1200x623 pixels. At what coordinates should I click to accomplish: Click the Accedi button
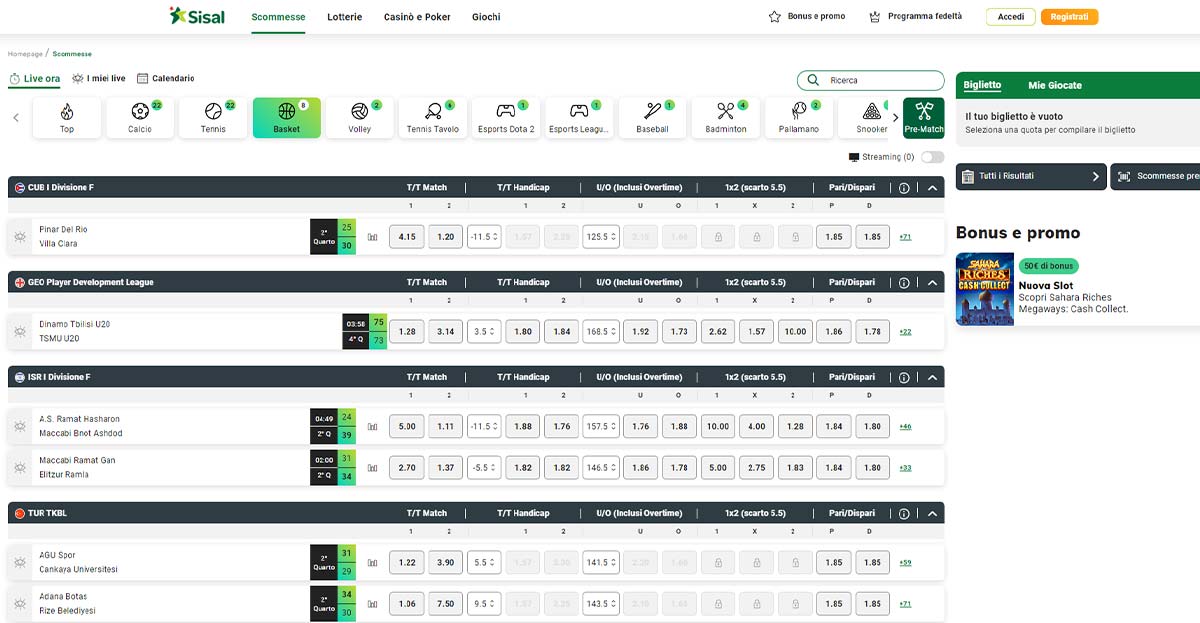pyautogui.click(x=1010, y=17)
